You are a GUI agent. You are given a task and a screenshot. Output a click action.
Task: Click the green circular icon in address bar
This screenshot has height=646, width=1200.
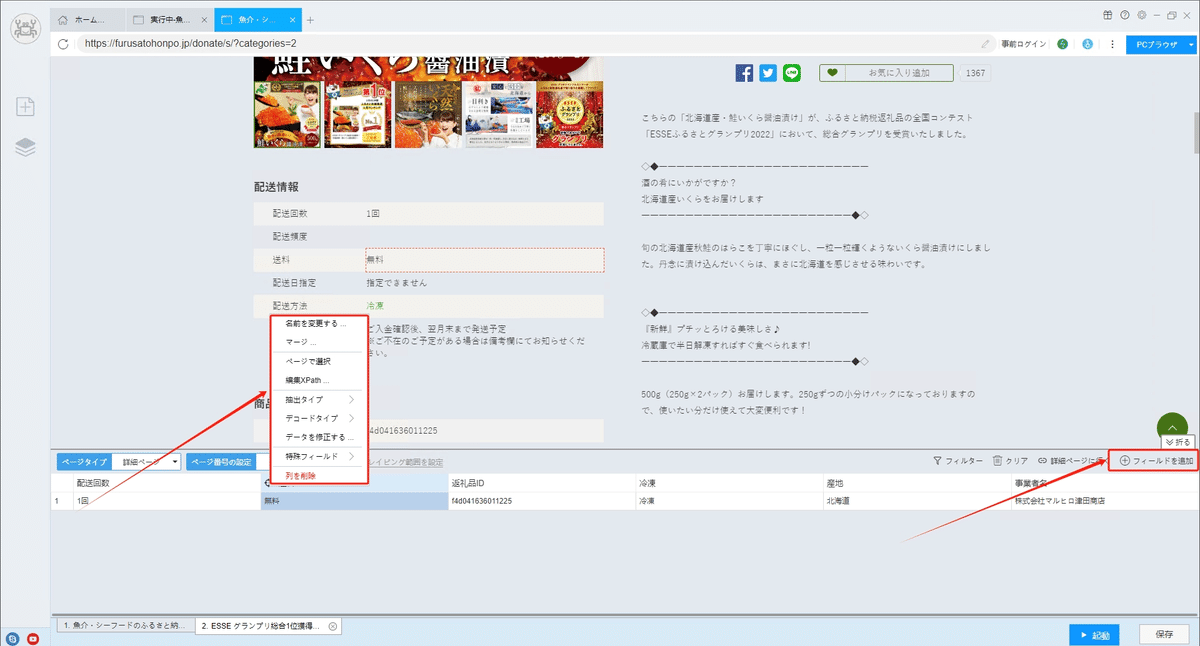[x=1063, y=44]
